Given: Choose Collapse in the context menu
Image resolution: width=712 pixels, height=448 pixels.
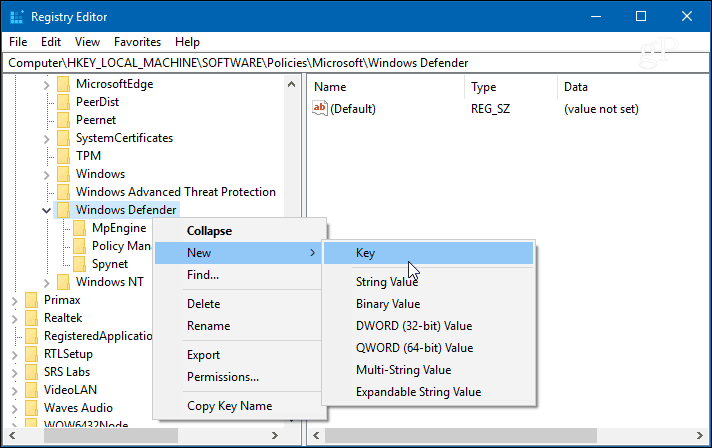Looking at the screenshot, I should [x=239, y=231].
